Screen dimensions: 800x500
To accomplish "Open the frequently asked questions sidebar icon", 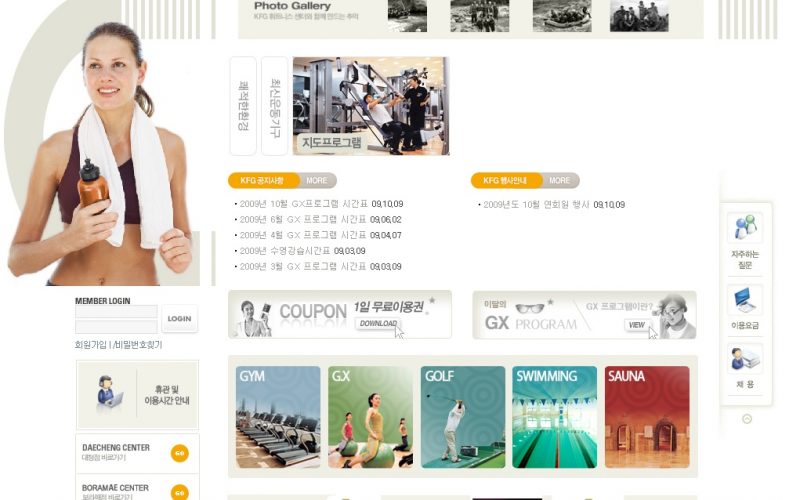I will [745, 228].
